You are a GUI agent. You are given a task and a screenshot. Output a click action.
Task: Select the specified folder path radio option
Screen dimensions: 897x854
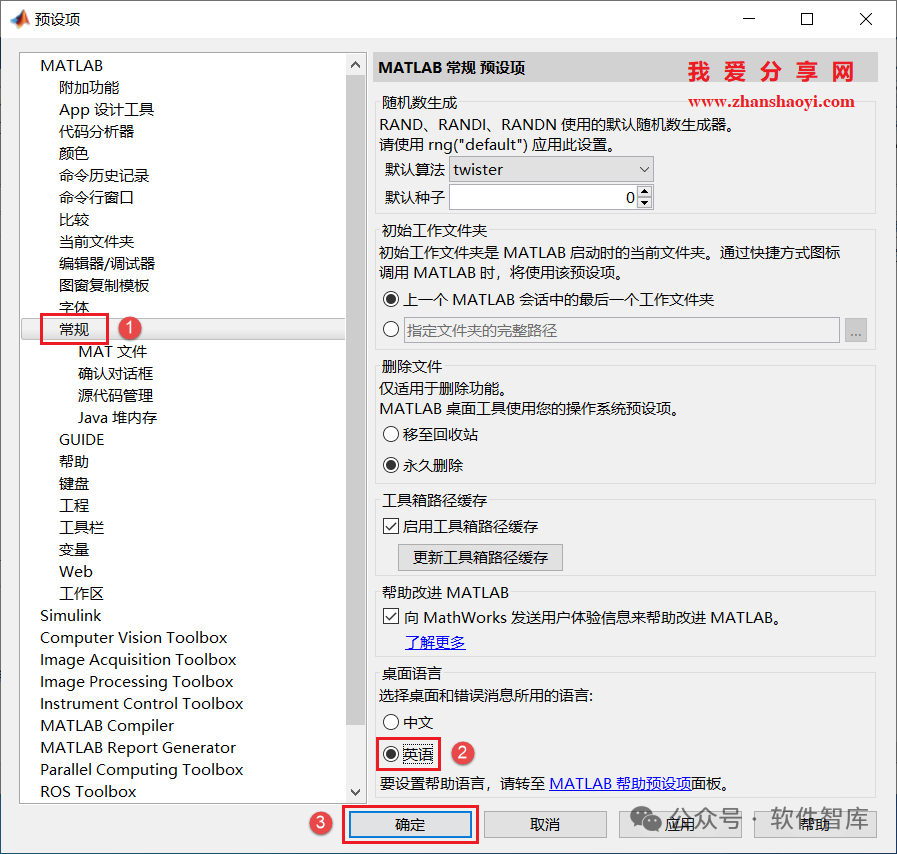(391, 329)
